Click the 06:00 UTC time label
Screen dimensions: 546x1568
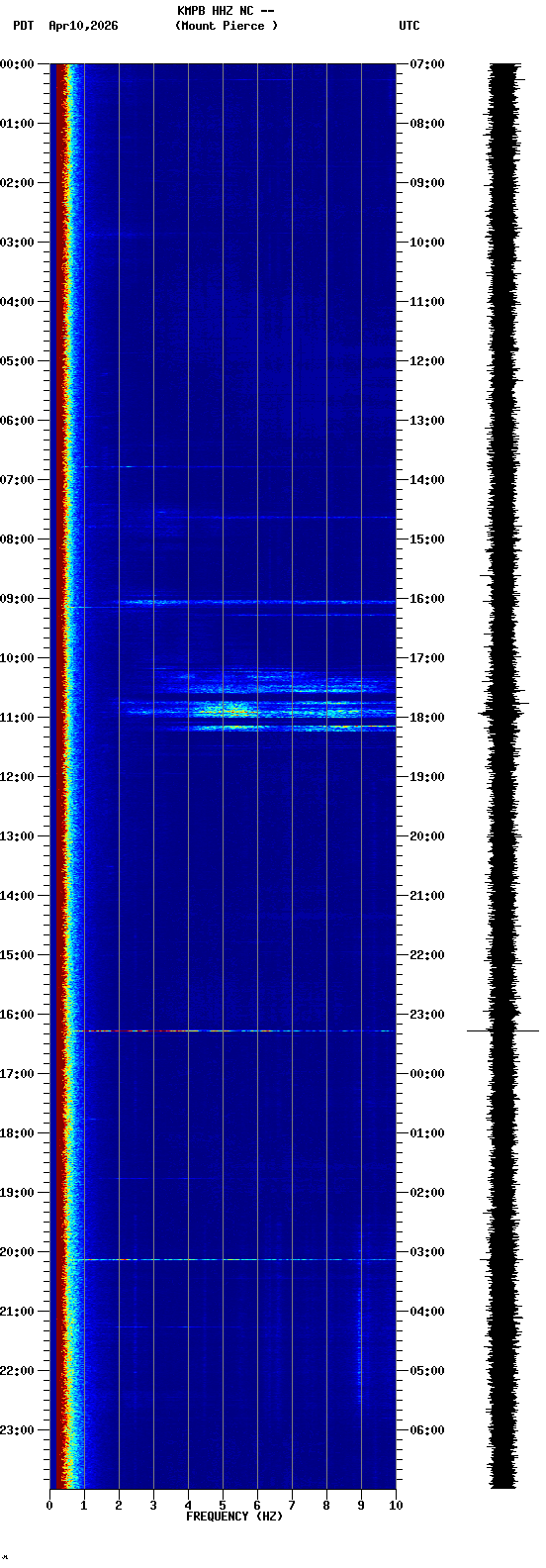coord(427,1430)
